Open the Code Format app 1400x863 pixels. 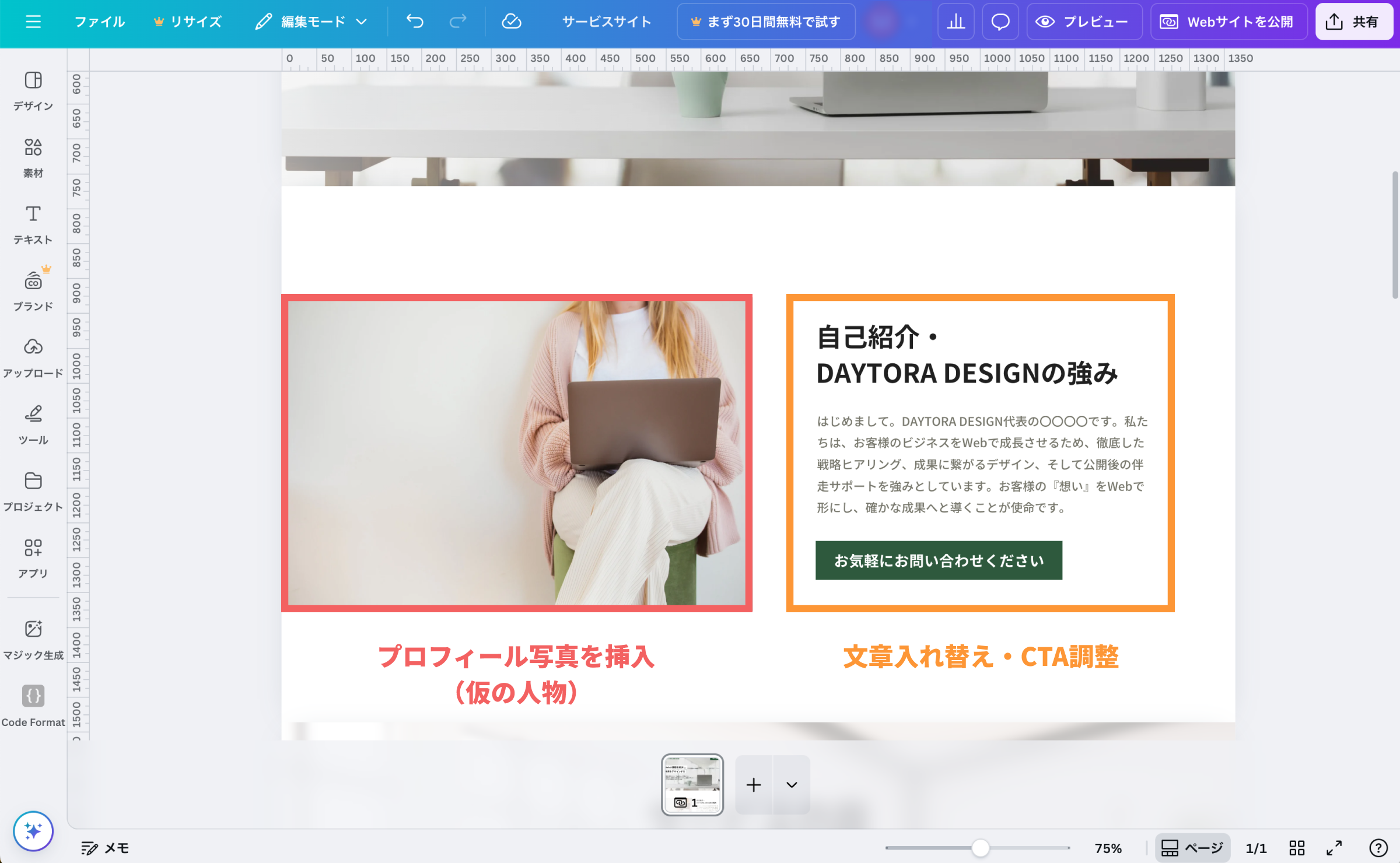point(33,706)
